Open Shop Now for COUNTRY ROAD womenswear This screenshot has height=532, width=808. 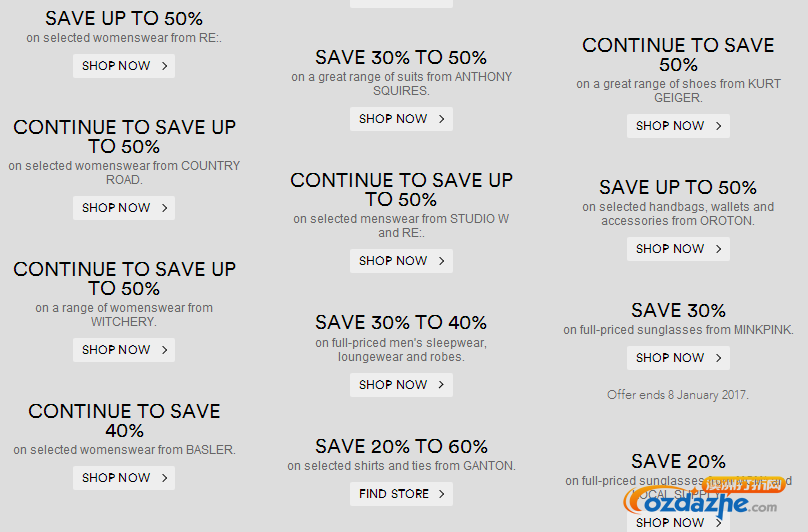click(x=124, y=208)
